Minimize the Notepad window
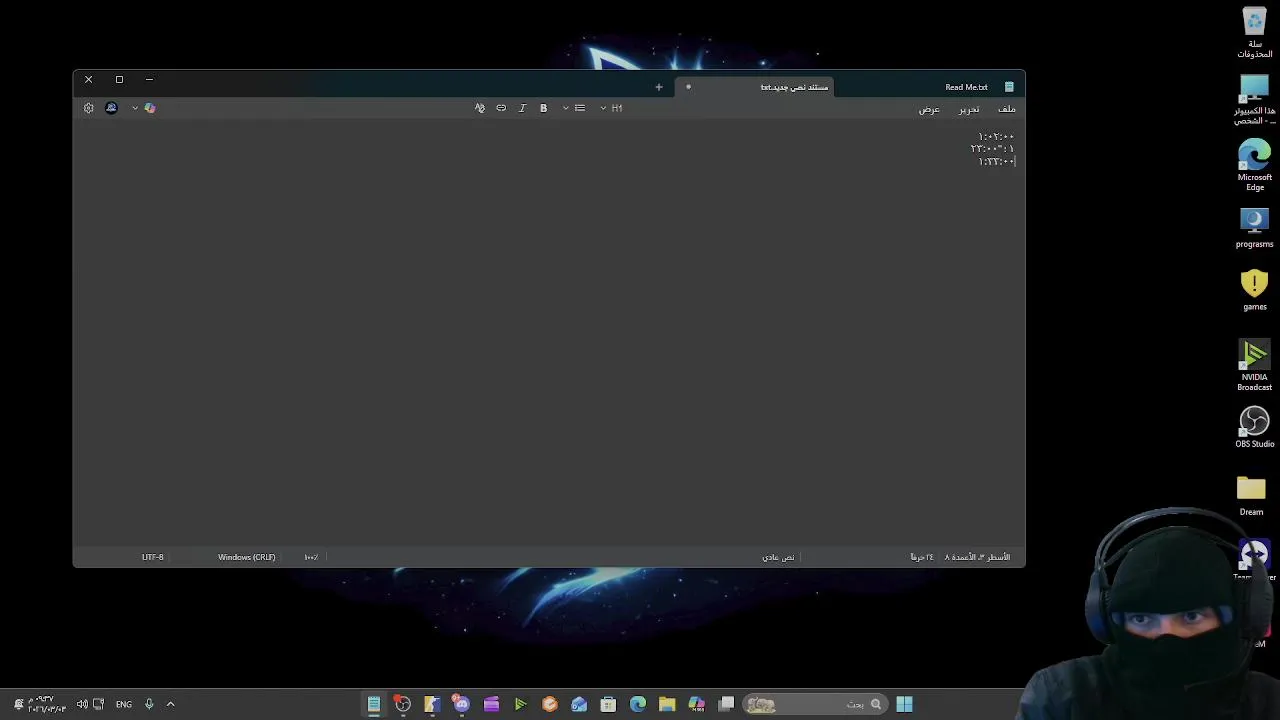The image size is (1280, 720). (x=149, y=79)
